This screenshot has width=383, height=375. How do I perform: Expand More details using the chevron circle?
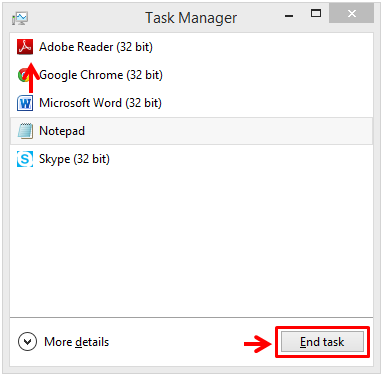(x=27, y=342)
